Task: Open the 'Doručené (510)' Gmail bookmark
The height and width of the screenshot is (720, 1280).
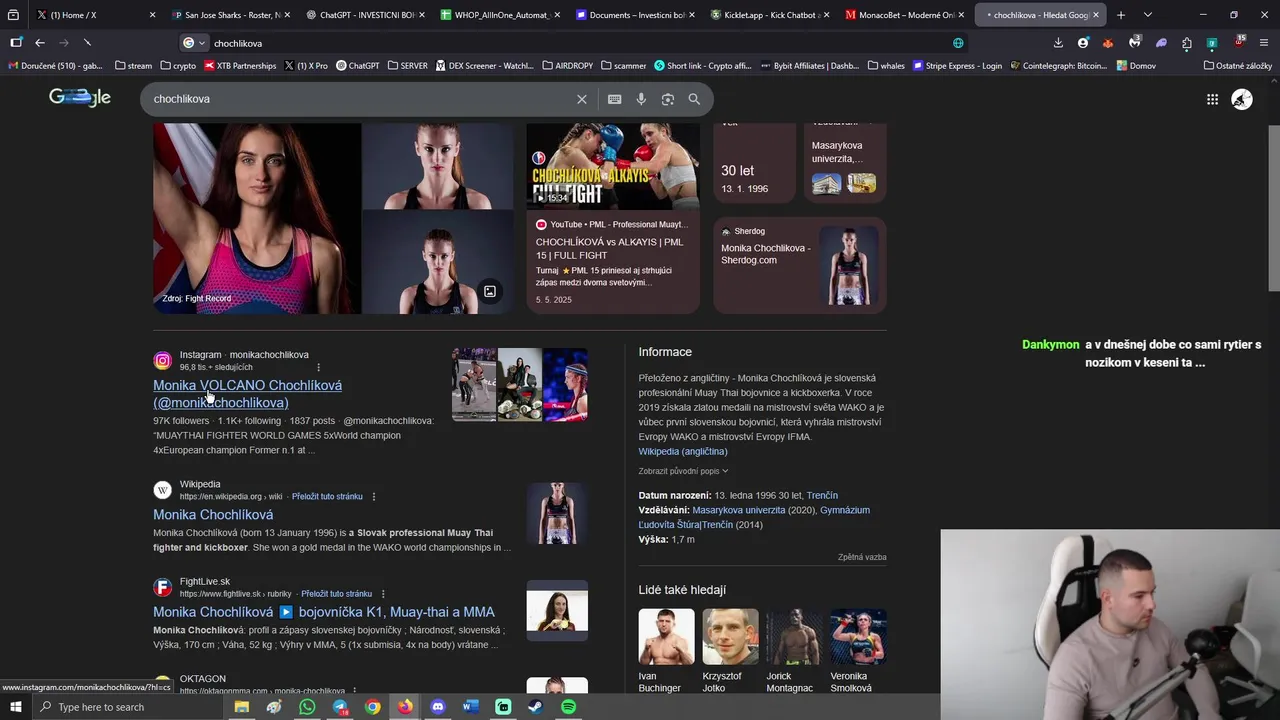Action: click(x=56, y=66)
